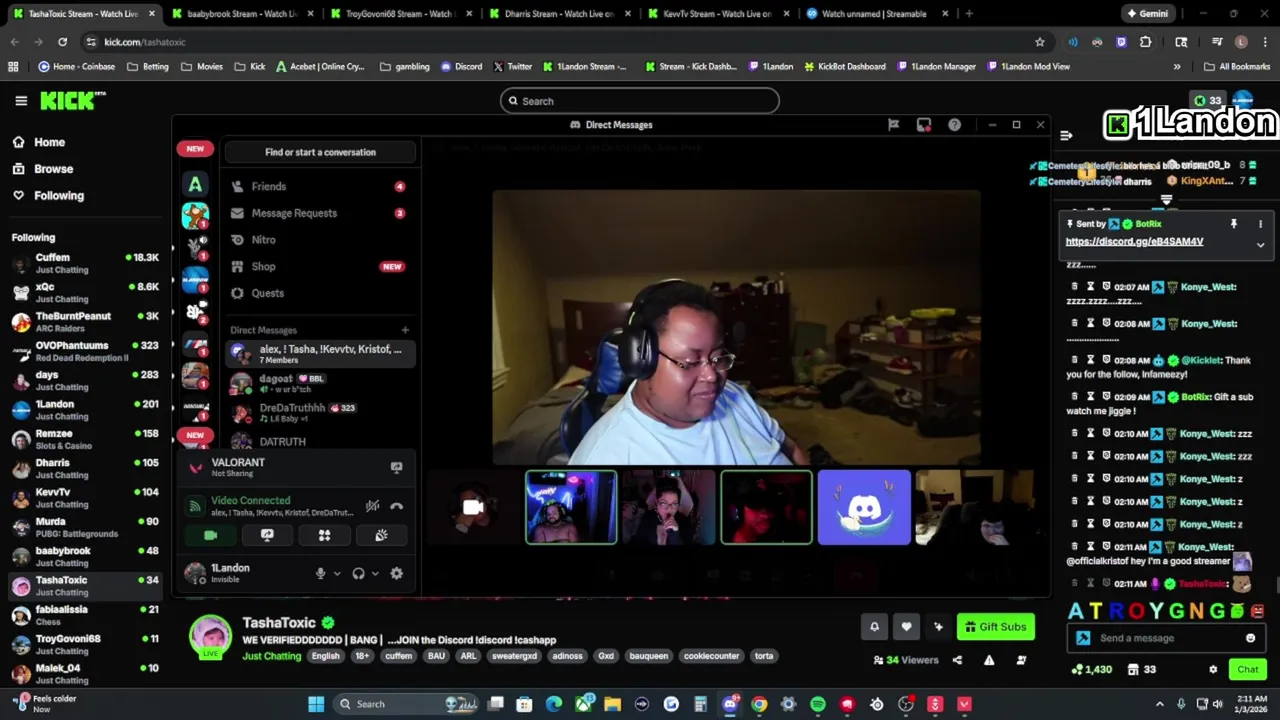This screenshot has width=1280, height=720.
Task: Unpin the pinned chat message
Action: [1234, 224]
